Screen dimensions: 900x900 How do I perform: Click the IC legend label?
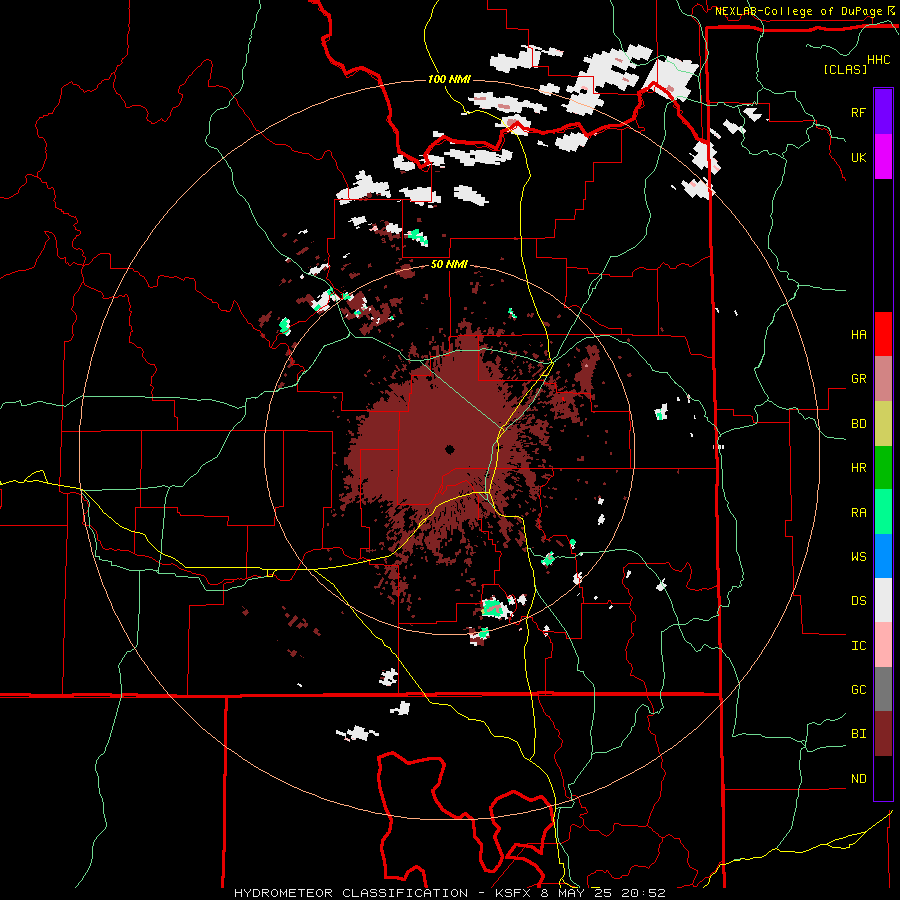858,646
